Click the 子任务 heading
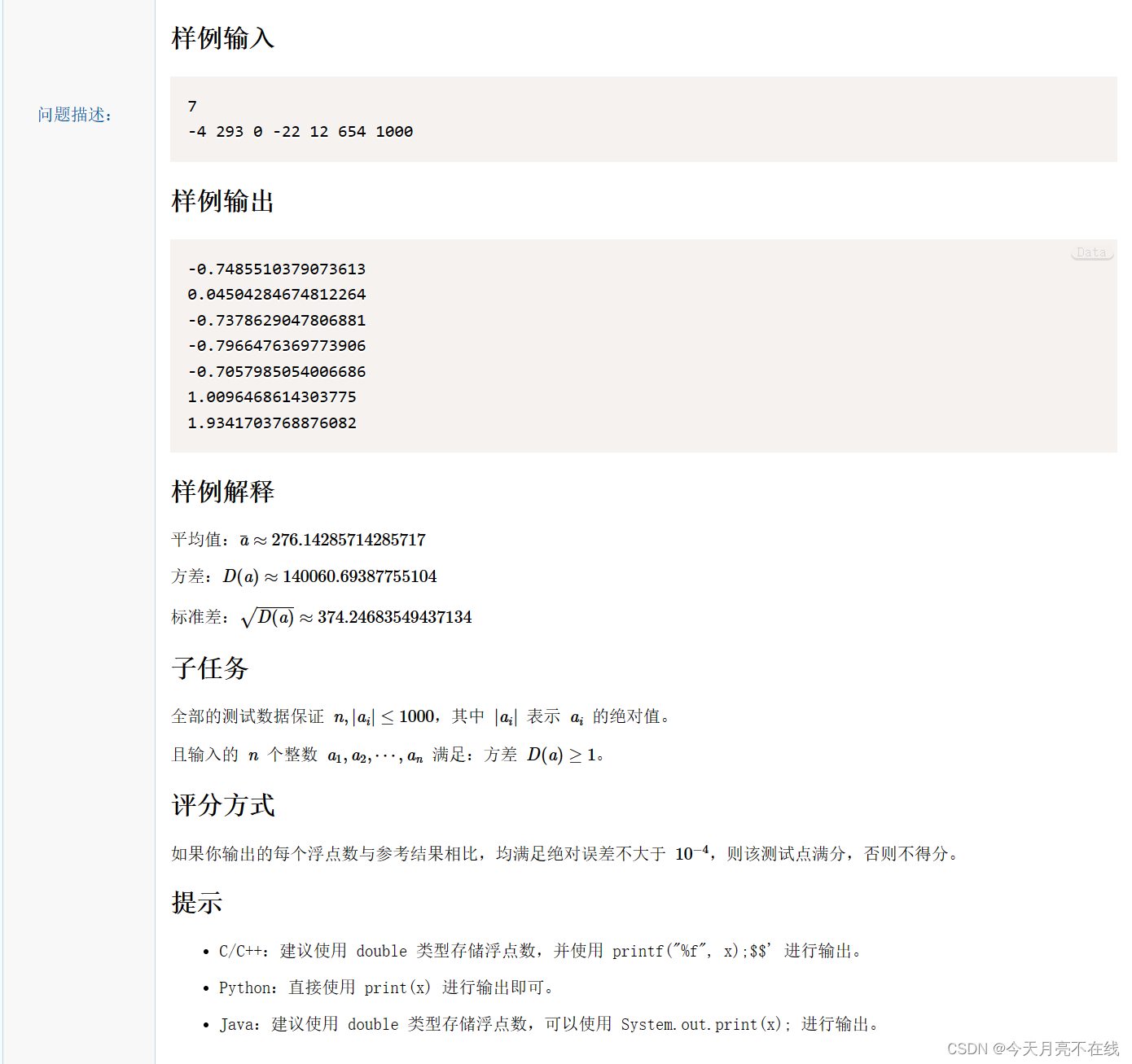1132x1064 pixels. tap(209, 668)
